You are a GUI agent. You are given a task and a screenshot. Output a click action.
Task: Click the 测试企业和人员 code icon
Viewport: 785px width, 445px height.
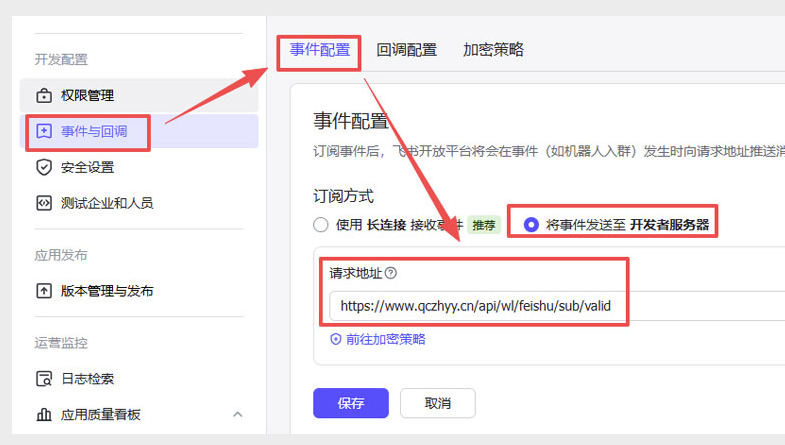44,203
